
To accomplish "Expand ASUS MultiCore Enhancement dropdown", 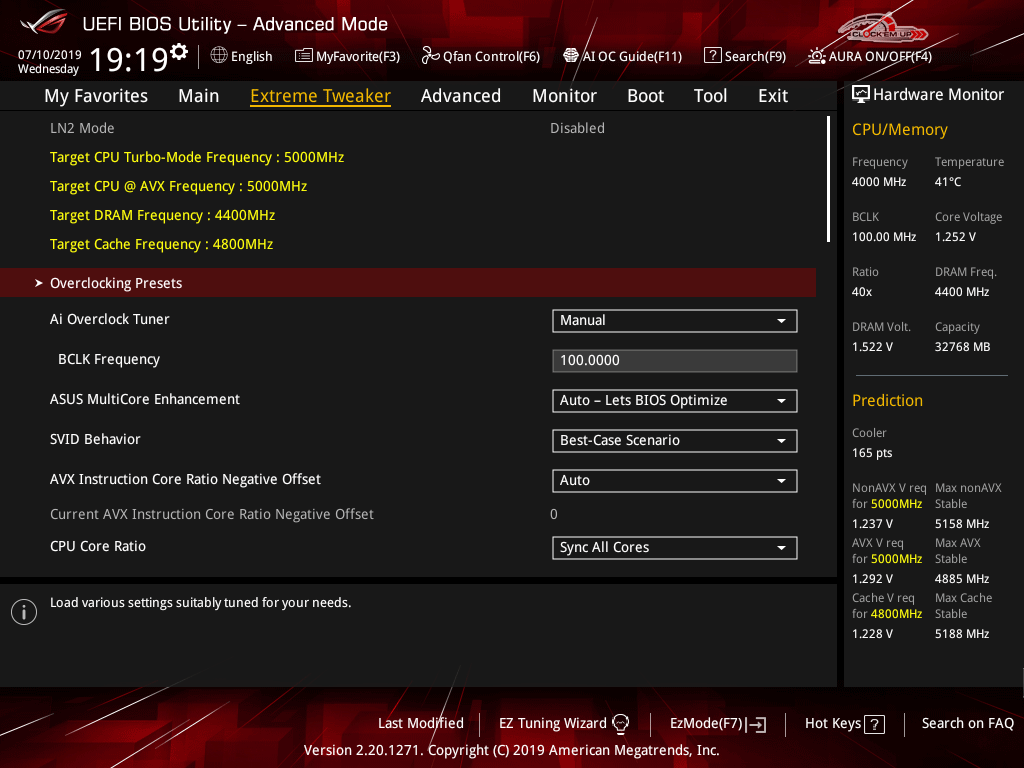I will click(674, 401).
